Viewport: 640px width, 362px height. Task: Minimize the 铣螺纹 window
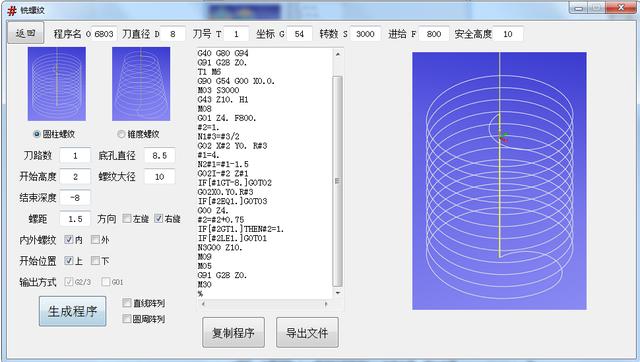(578, 8)
